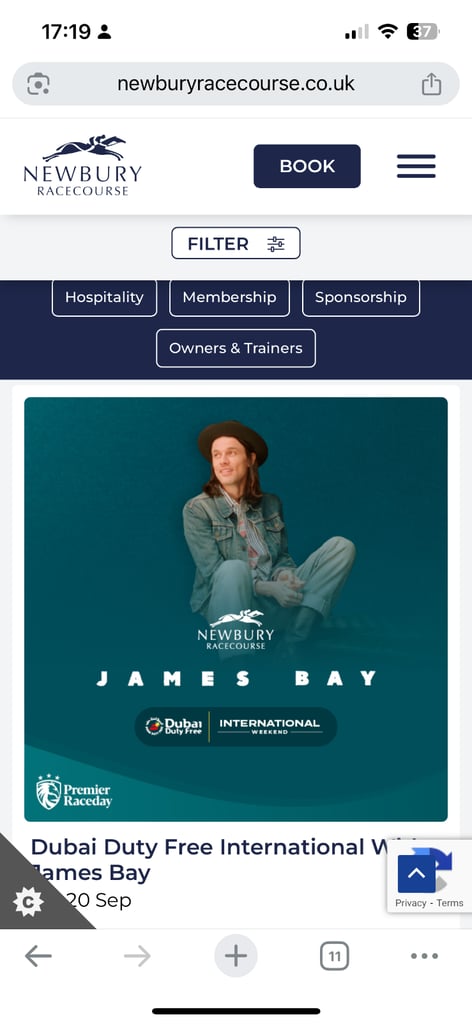Tap the newburyracecourse.co.uk address field

pos(236,84)
